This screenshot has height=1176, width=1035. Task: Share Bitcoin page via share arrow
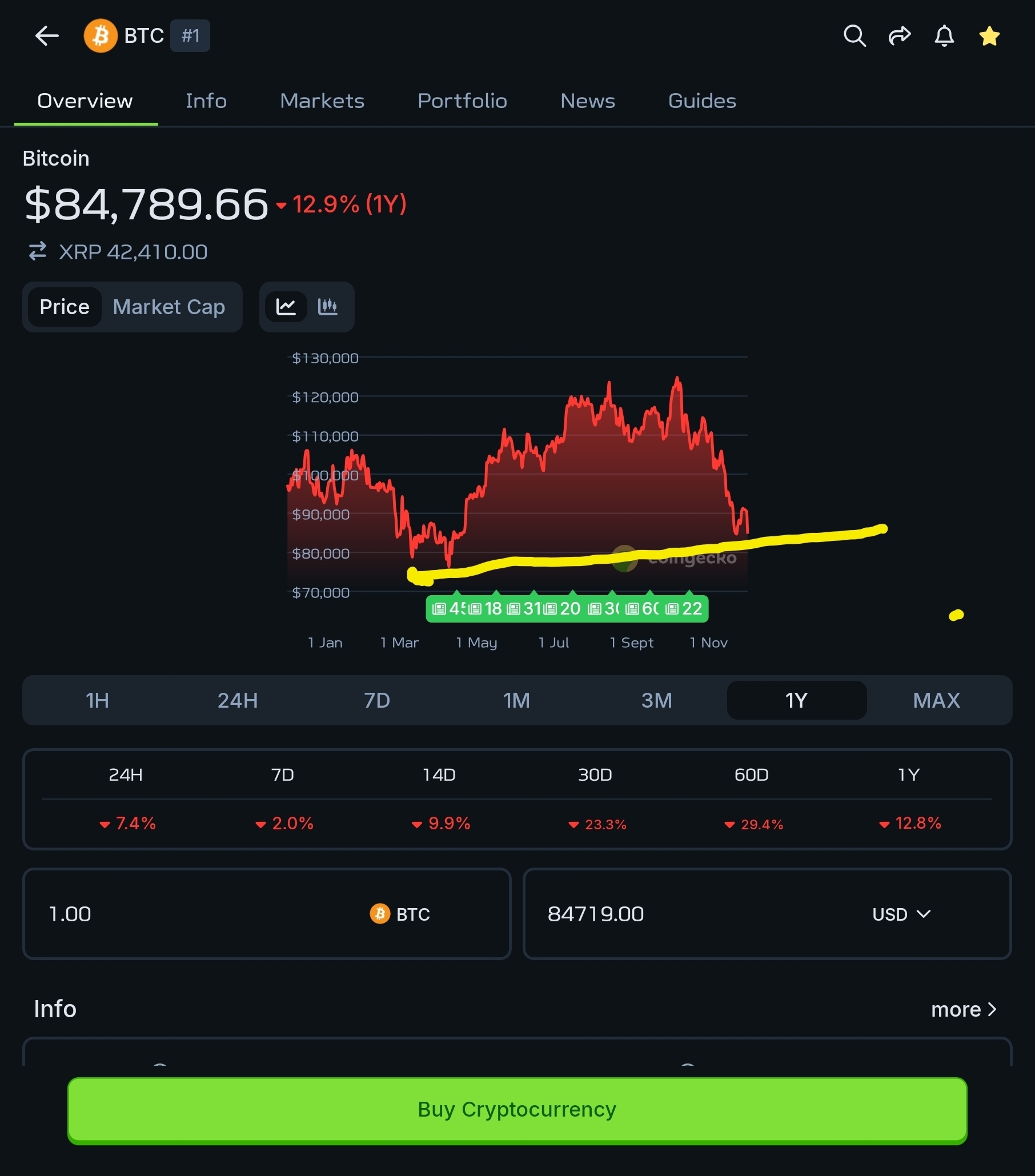point(899,35)
